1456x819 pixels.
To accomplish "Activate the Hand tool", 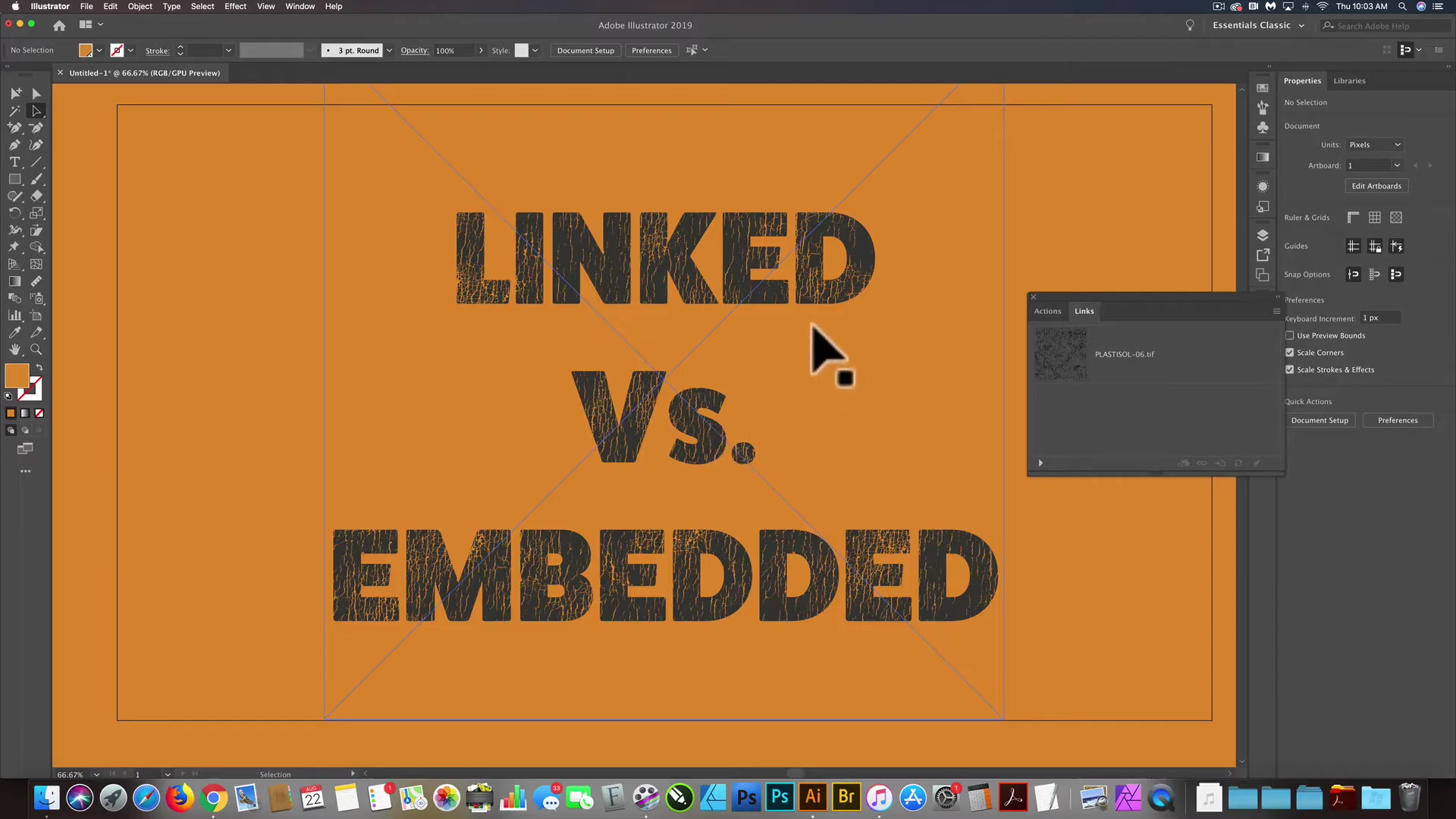I will (15, 350).
